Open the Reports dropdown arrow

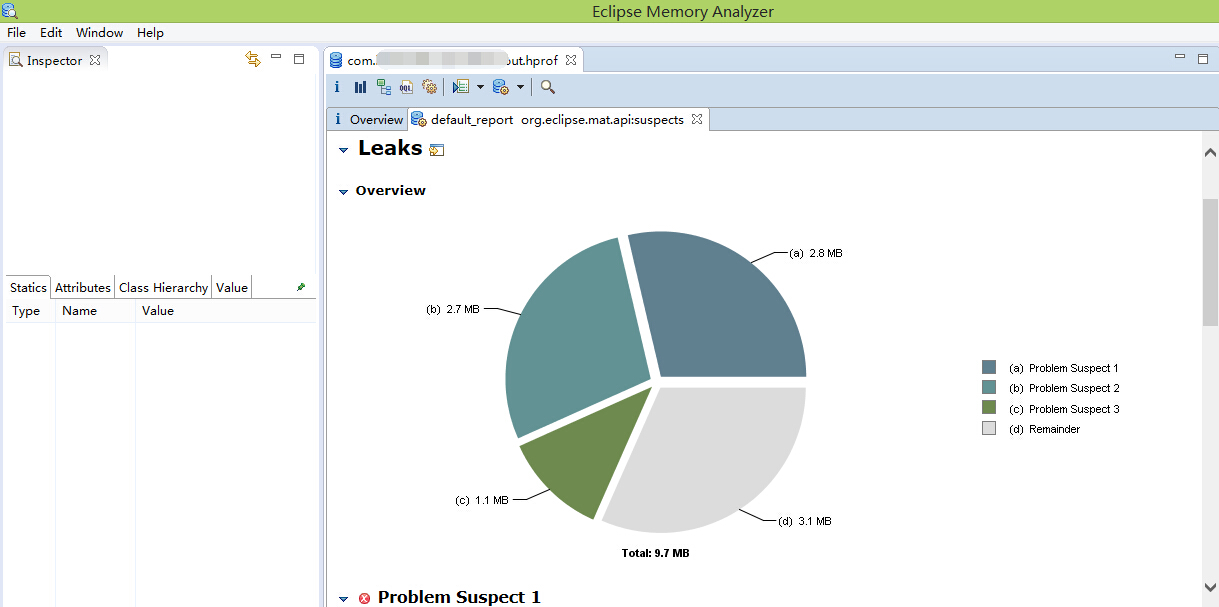point(480,87)
